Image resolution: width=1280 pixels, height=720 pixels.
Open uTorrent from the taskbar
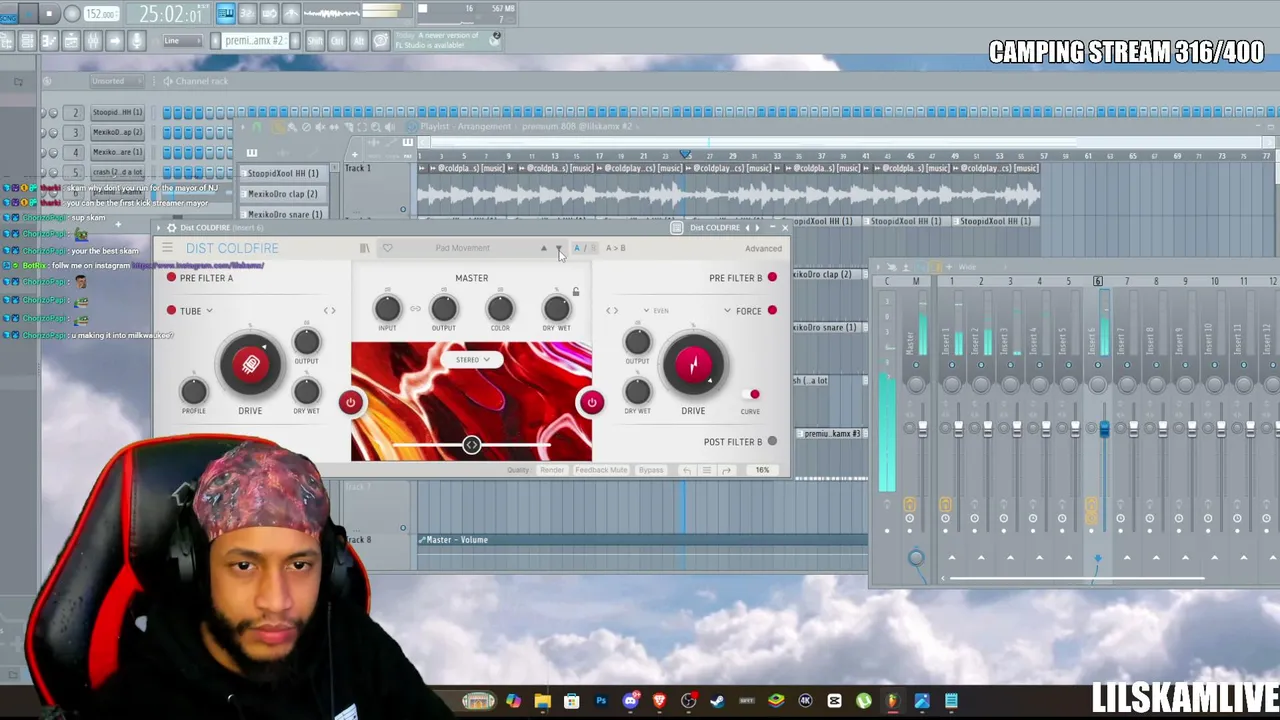pos(863,701)
